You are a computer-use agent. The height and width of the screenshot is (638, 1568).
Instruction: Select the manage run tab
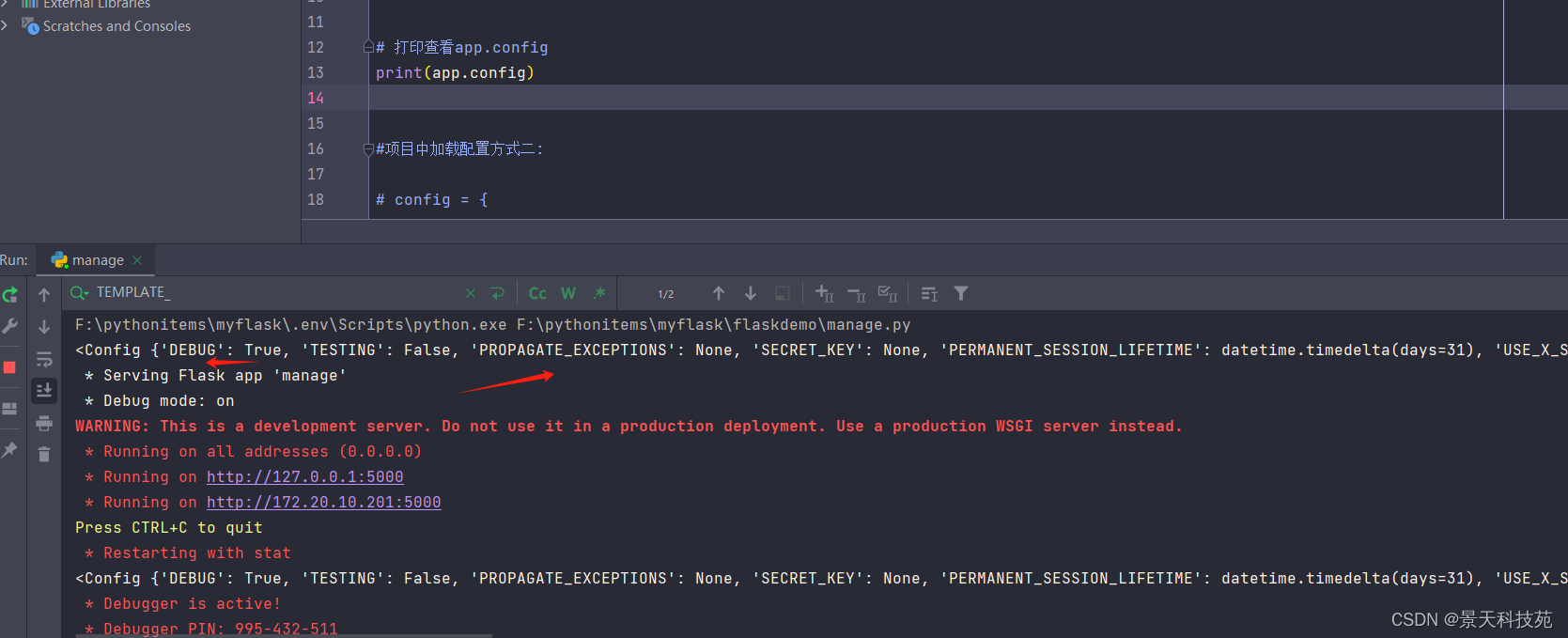pos(98,260)
